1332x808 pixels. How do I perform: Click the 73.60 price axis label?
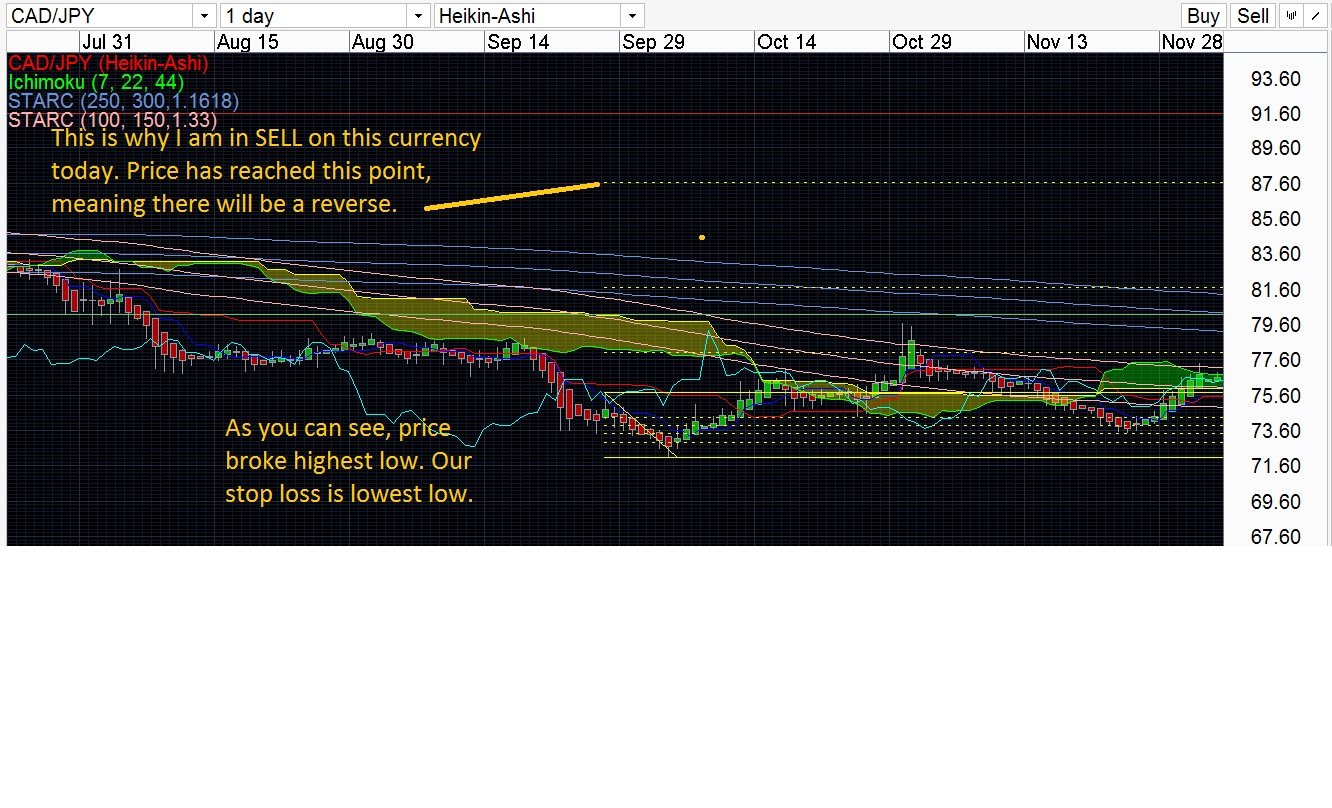[1276, 431]
